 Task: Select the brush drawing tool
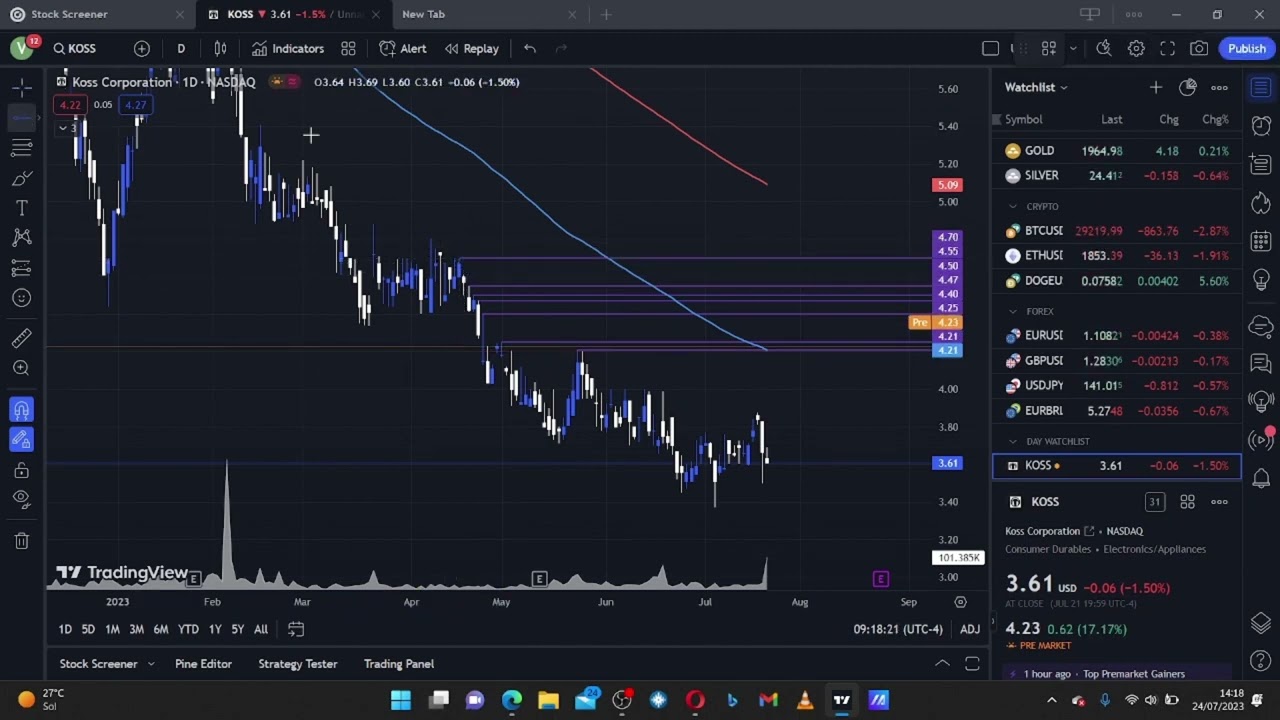click(x=21, y=178)
